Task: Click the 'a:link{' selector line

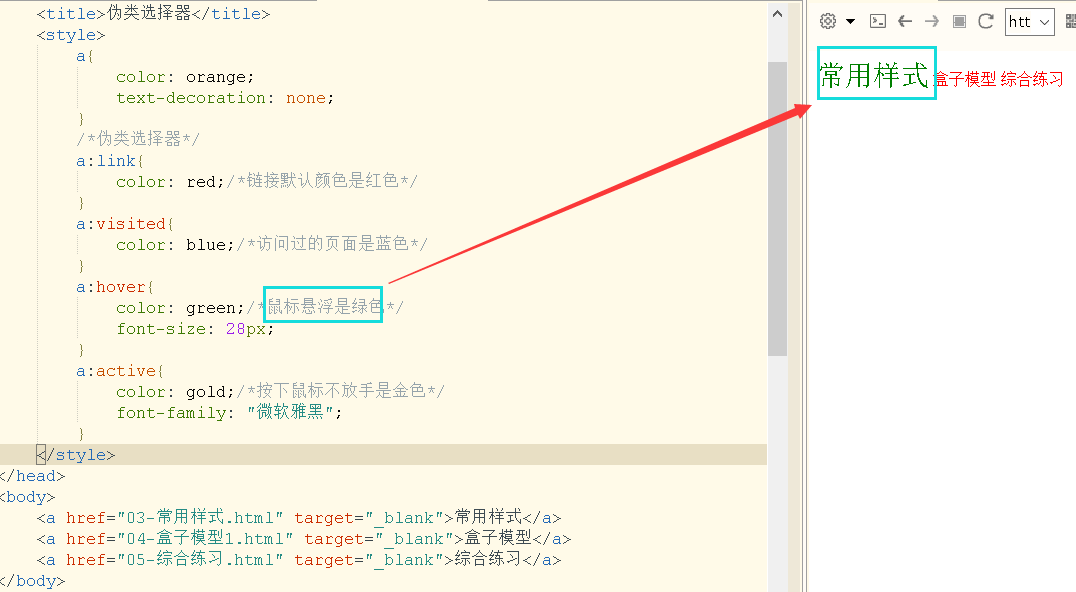Action: tap(110, 161)
